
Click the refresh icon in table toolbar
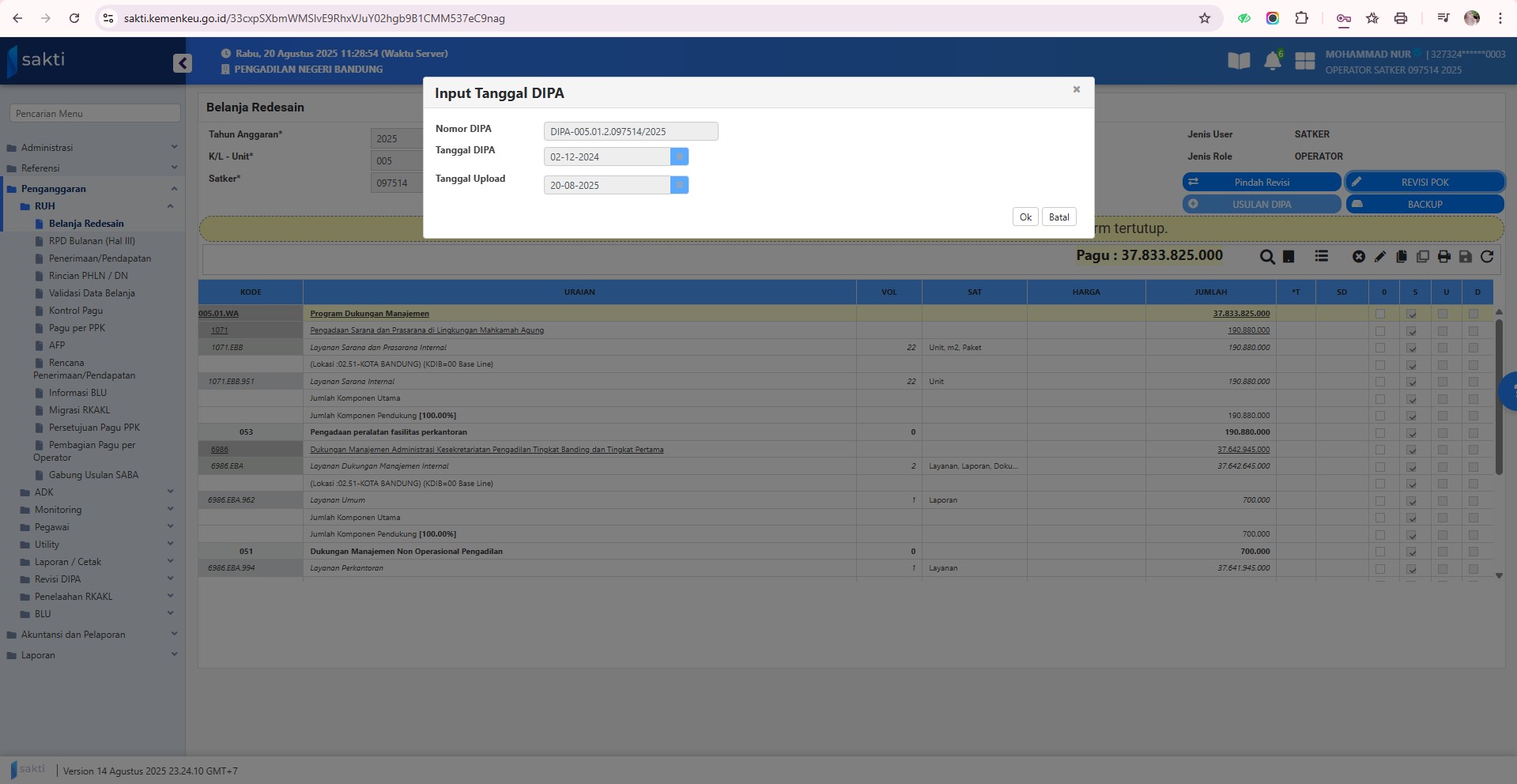pyautogui.click(x=1486, y=257)
